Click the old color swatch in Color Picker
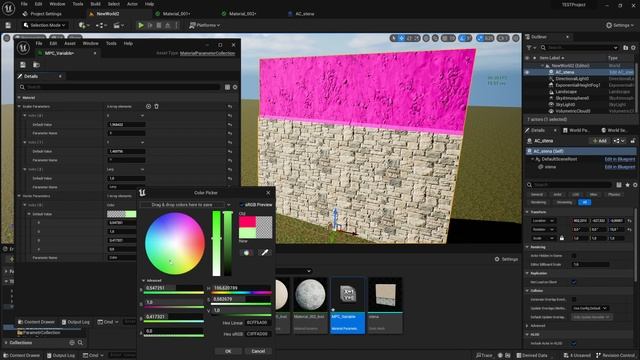640x360 pixels. point(247,222)
